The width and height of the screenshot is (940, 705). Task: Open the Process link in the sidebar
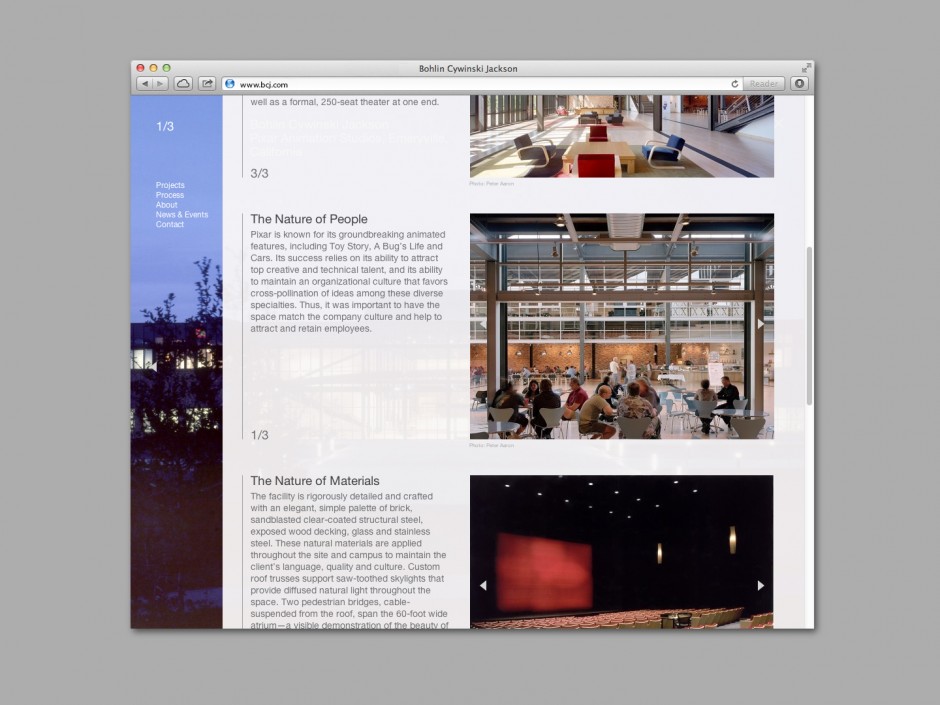click(170, 195)
